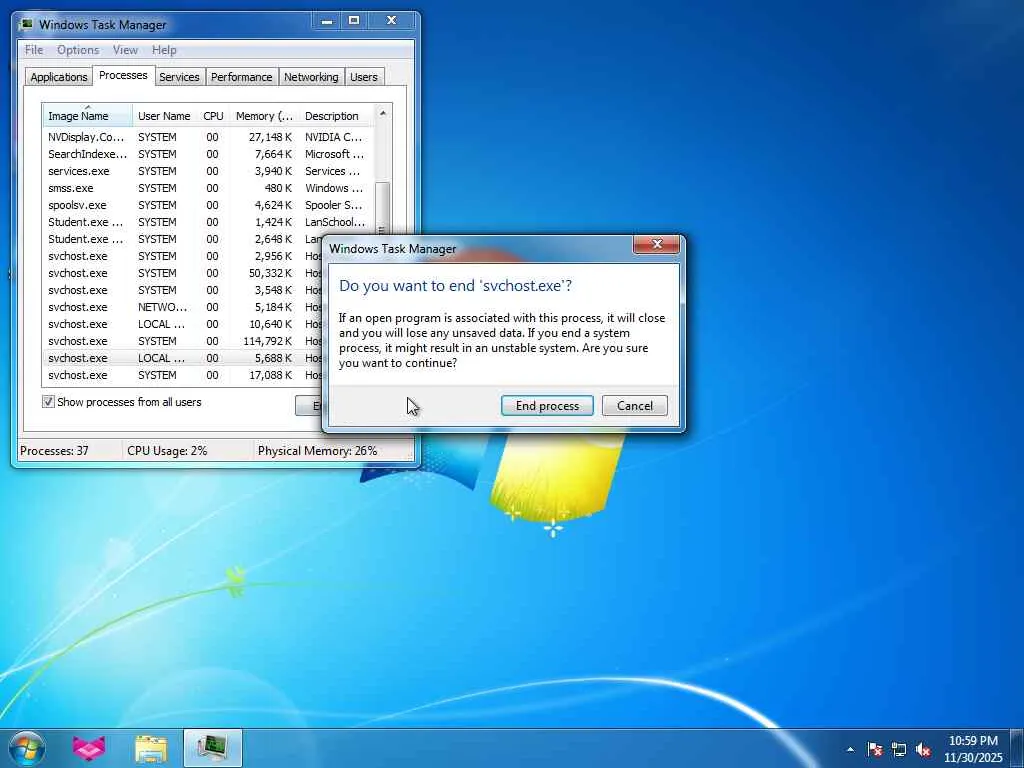Viewport: 1024px width, 768px height.
Task: Select highlighted svchost.exe with 5,688 K
Action: (183, 358)
